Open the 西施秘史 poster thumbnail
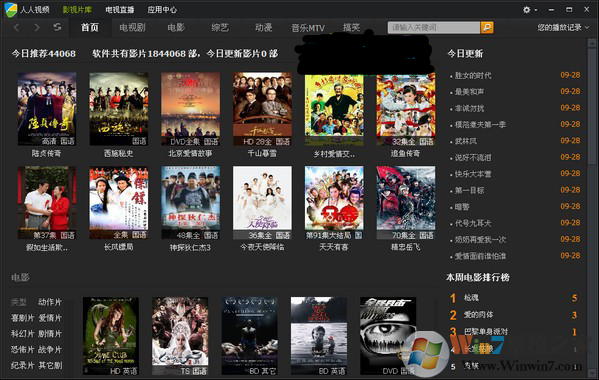599x380 pixels. pos(118,109)
